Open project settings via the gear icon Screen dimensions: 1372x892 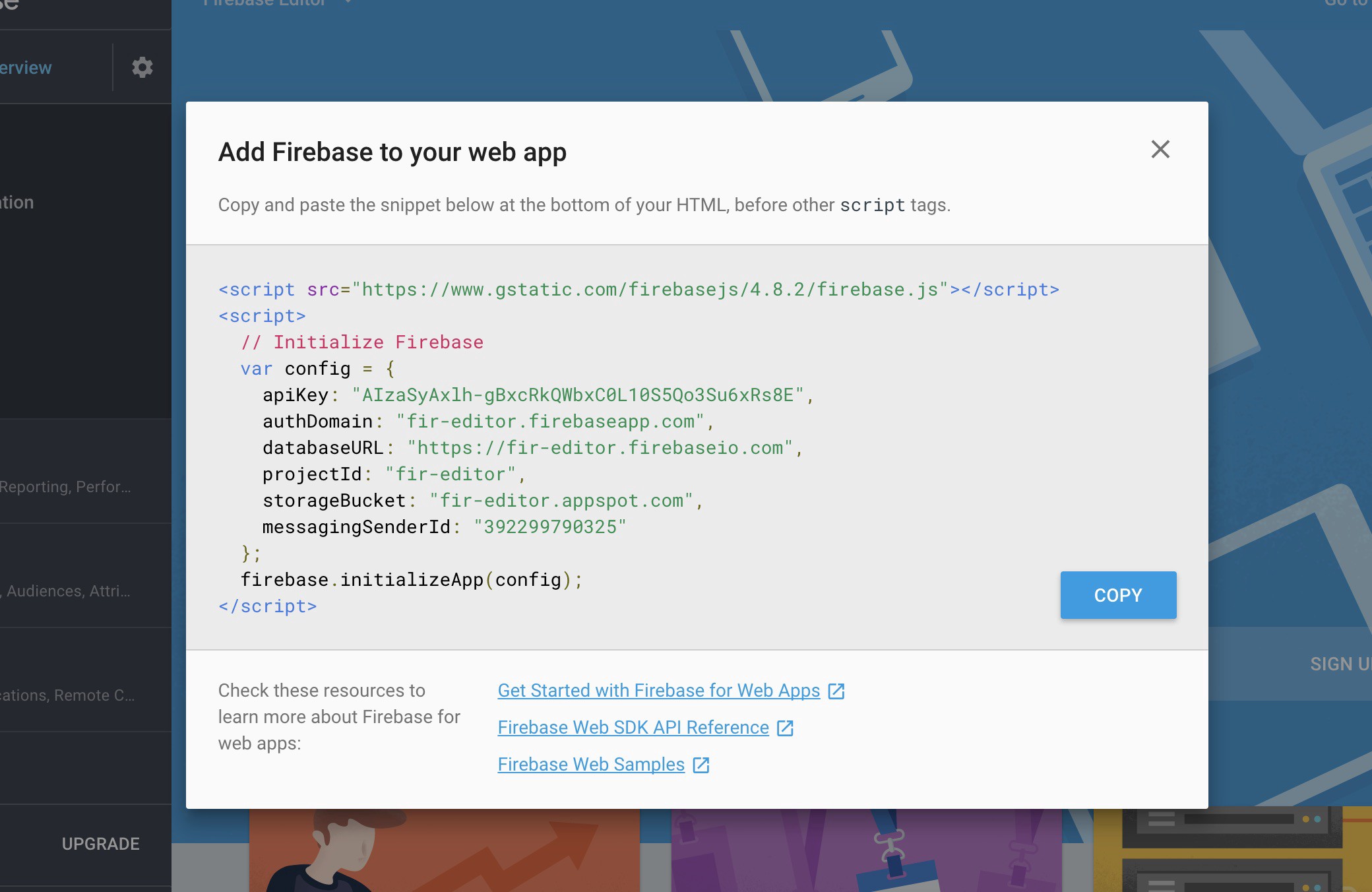142,67
